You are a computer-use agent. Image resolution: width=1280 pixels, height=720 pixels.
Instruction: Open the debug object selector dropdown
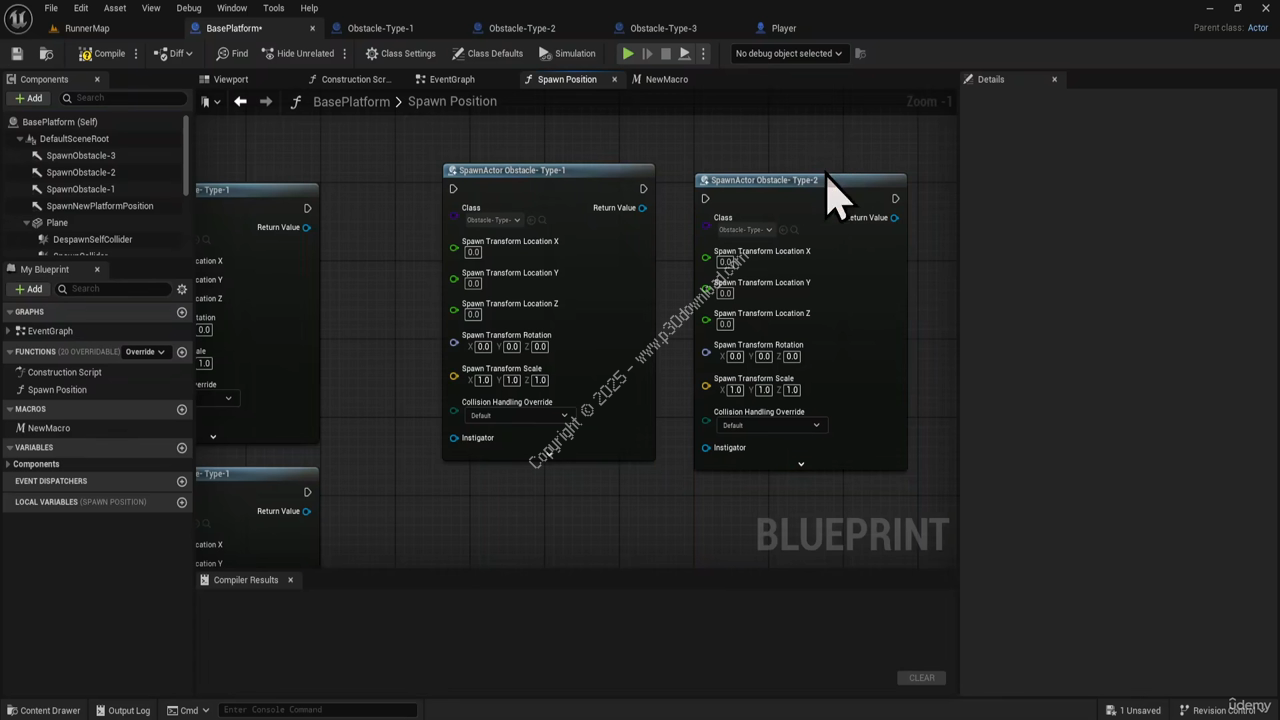pyautogui.click(x=788, y=53)
